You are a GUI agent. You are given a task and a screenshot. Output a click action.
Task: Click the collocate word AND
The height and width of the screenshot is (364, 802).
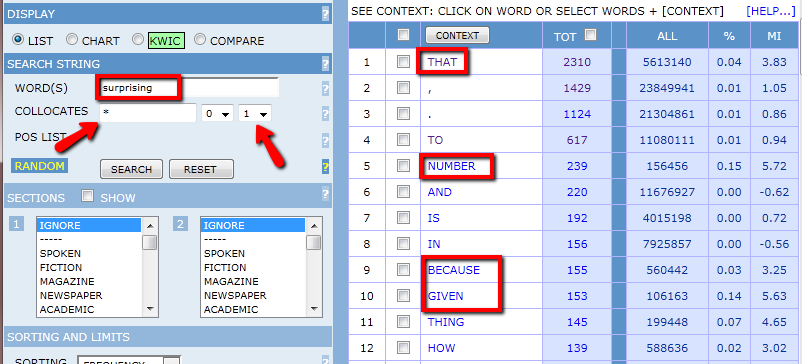pos(440,192)
